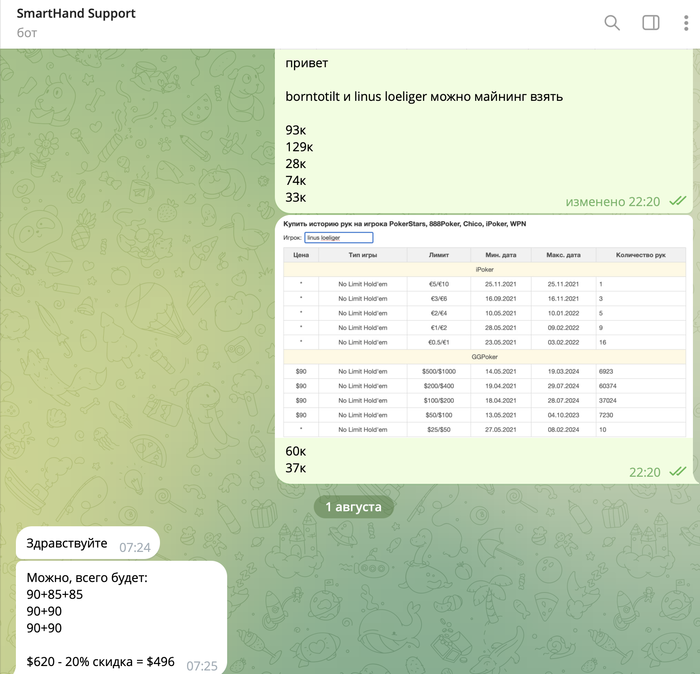Image resolution: width=700 pixels, height=674 pixels.
Task: Select message line 'borntotilt и linus loeliger можно майнинг взять'
Action: coord(424,96)
